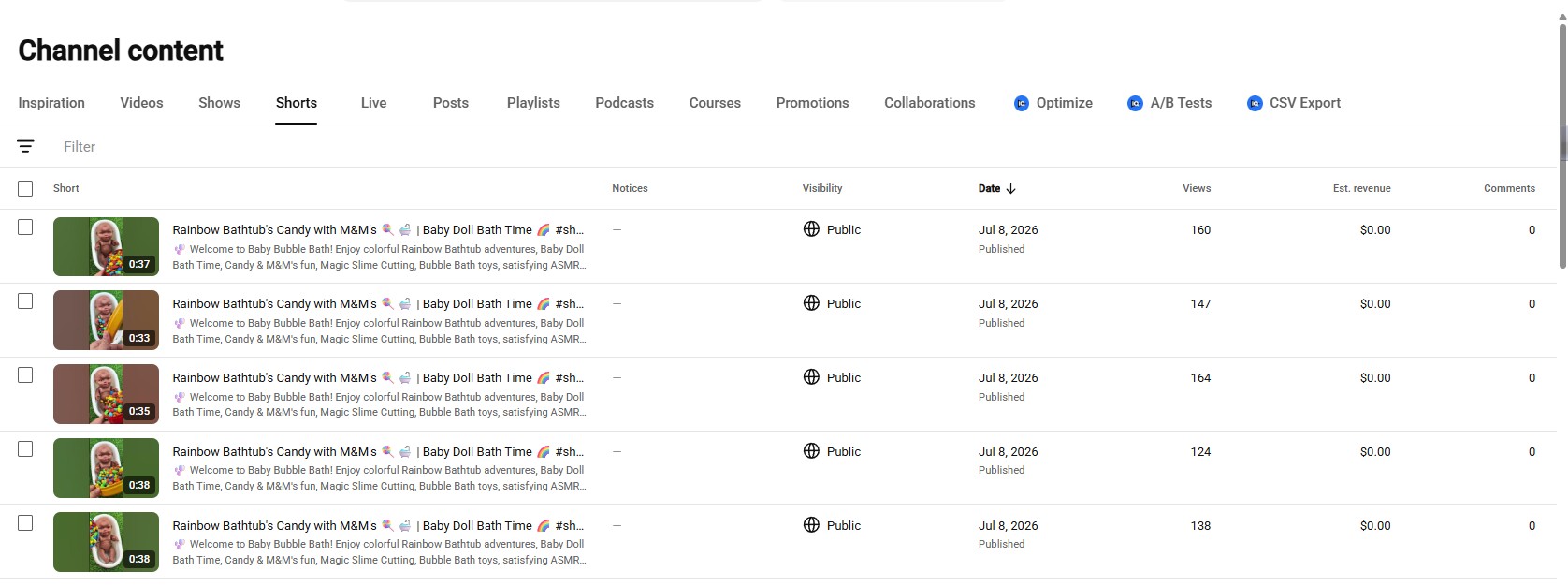Open the Posts tab
This screenshot has width=1568, height=586.
click(450, 103)
